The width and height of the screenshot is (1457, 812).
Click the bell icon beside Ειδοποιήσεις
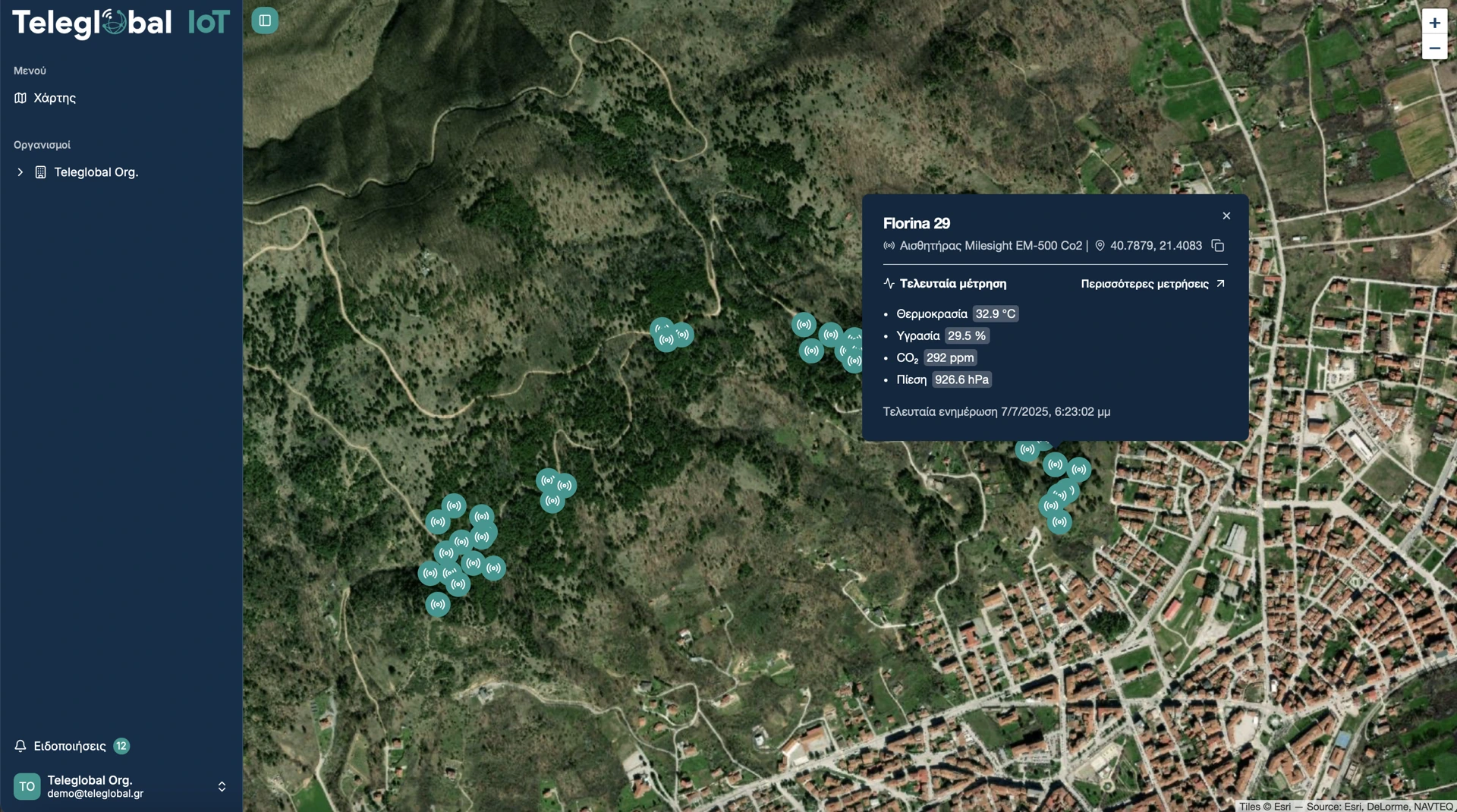[x=20, y=746]
